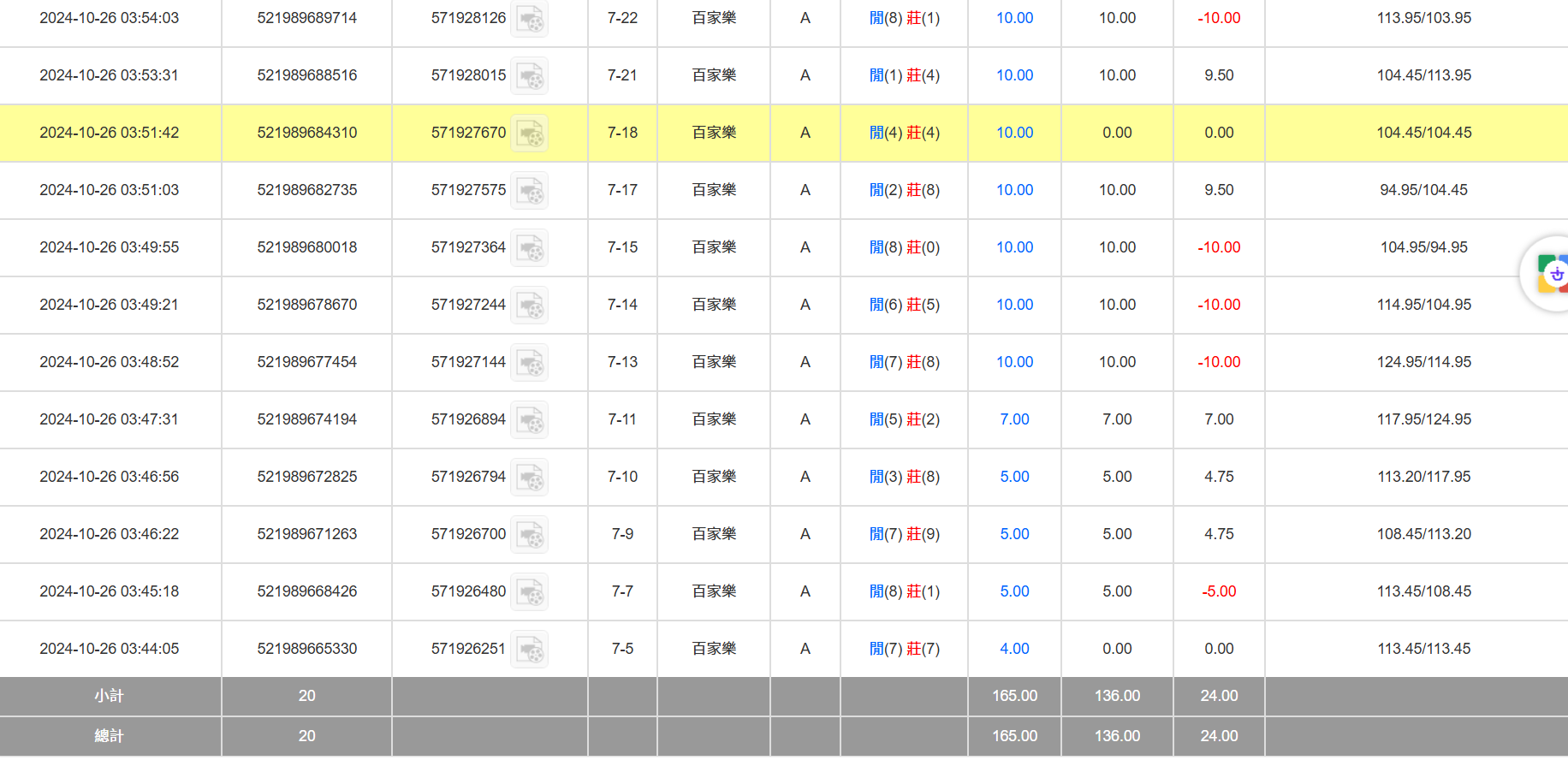
Task: Open video replay icon for round 571928015
Action: click(530, 76)
